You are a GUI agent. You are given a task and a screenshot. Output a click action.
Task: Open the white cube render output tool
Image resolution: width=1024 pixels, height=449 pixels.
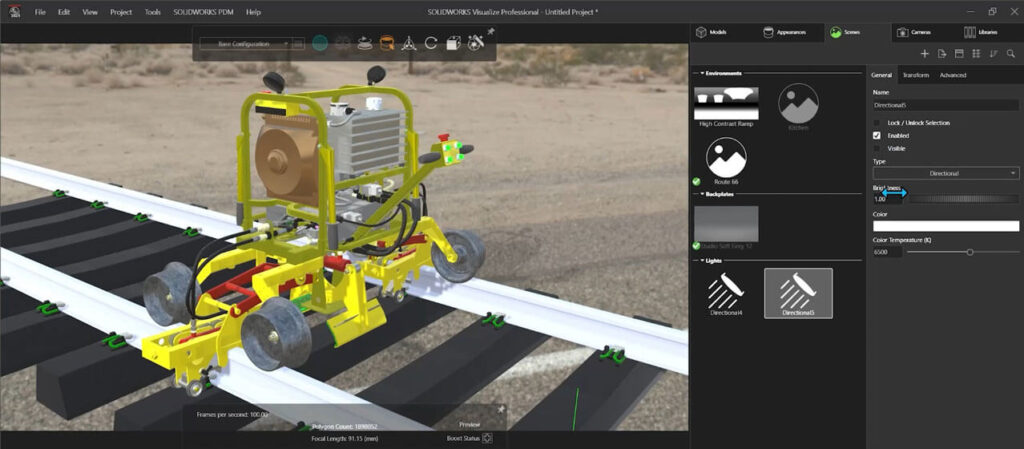[453, 44]
